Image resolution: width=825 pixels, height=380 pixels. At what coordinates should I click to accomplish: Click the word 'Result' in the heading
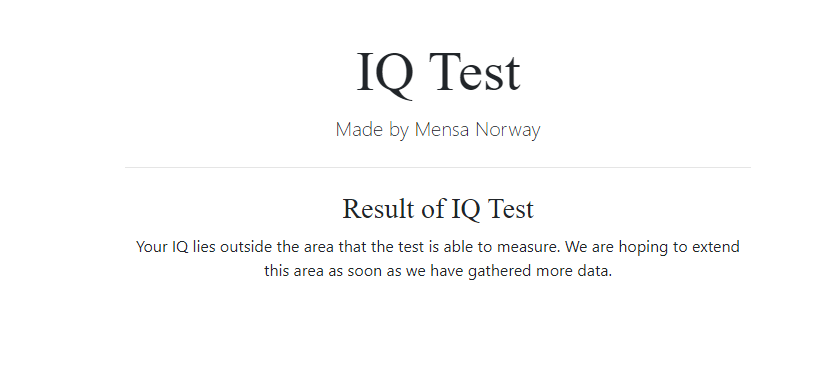coord(378,209)
